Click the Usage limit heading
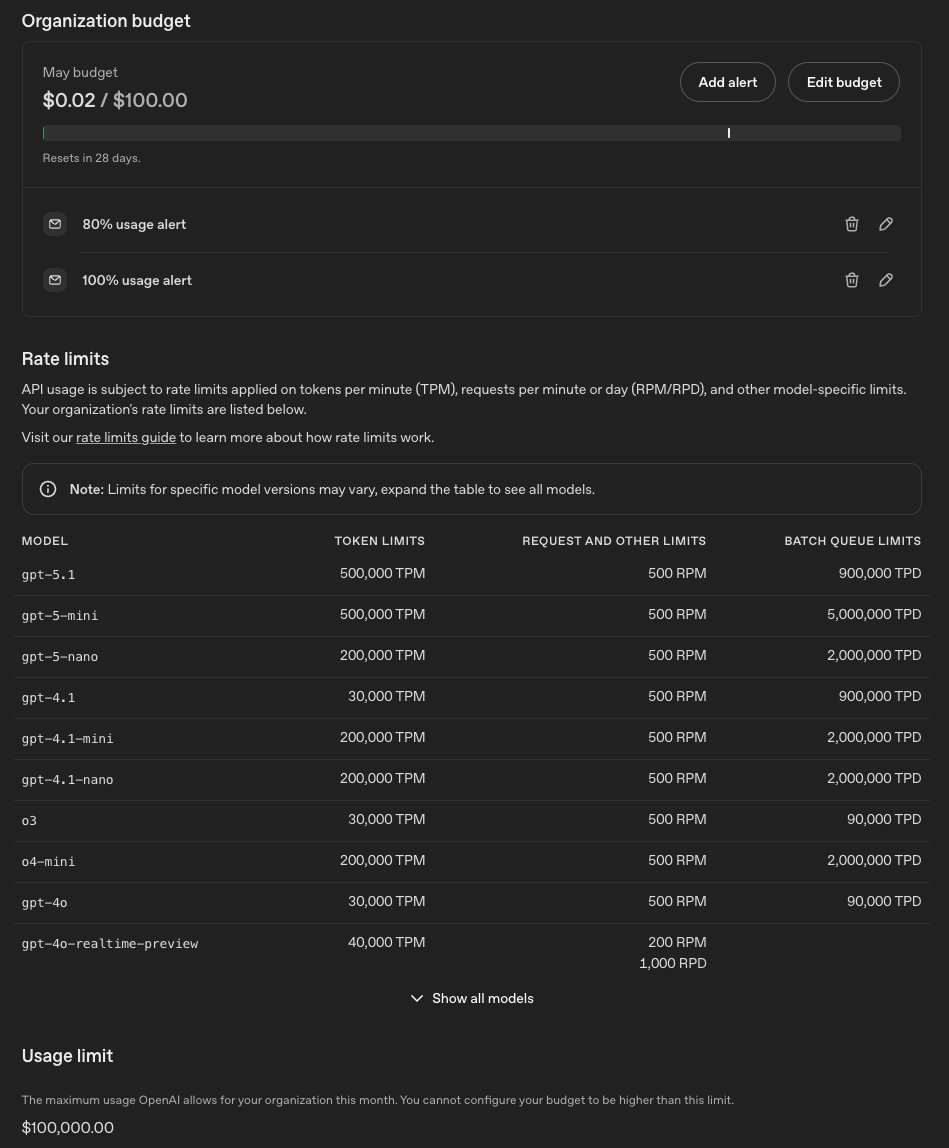 [x=67, y=1056]
